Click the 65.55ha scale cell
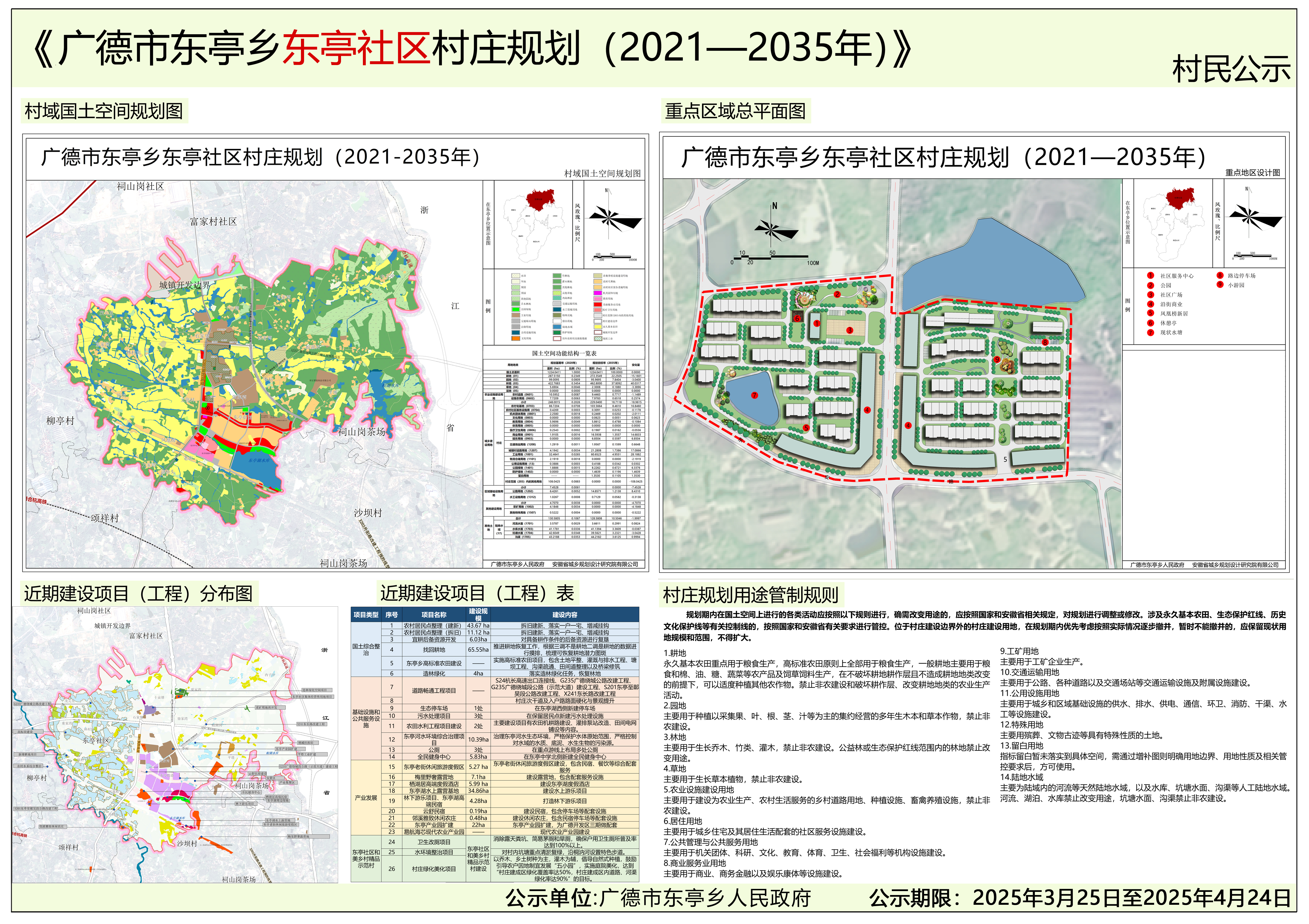 click(x=478, y=650)
